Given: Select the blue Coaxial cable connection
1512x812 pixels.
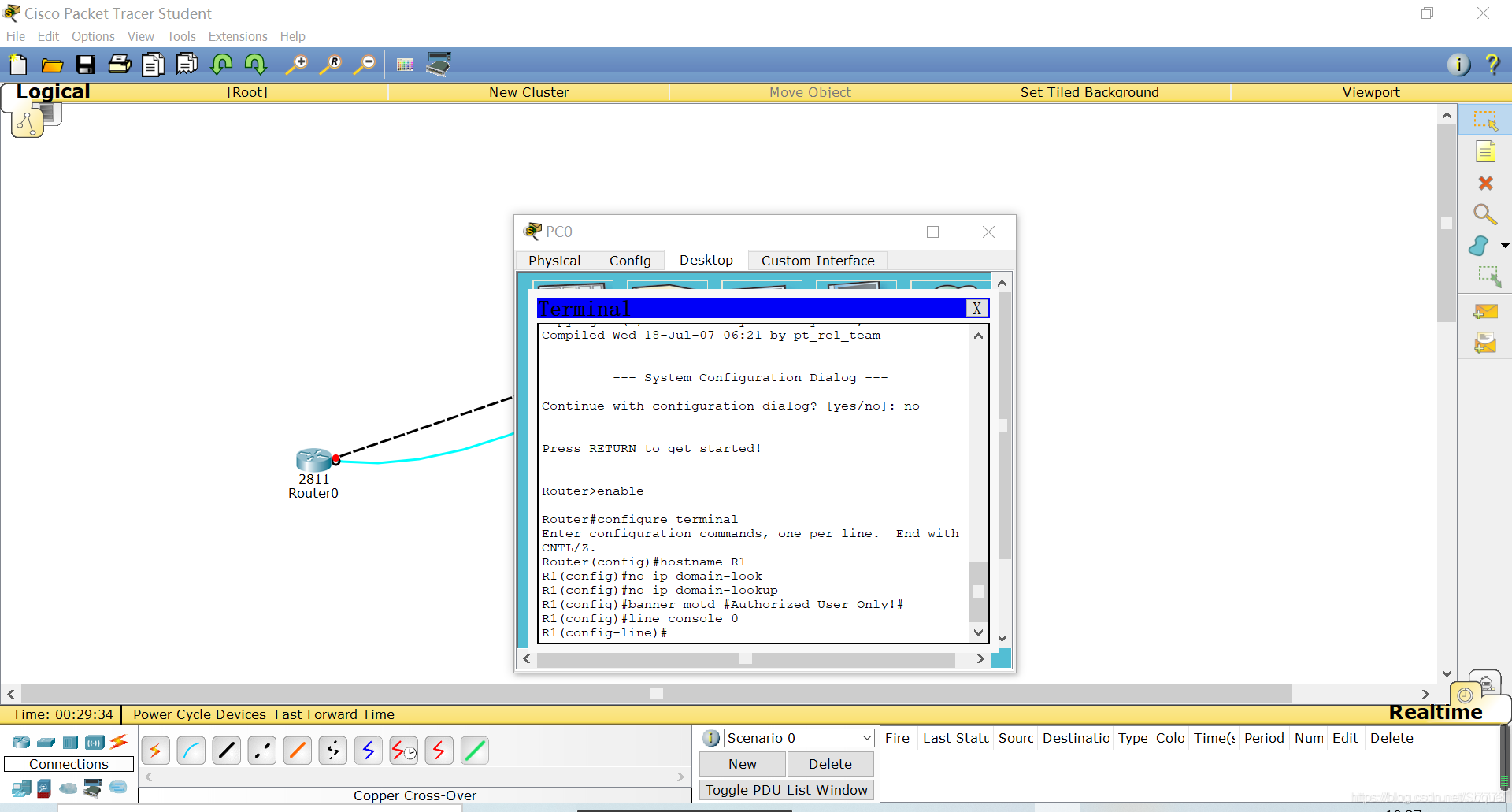Looking at the screenshot, I should coord(369,751).
